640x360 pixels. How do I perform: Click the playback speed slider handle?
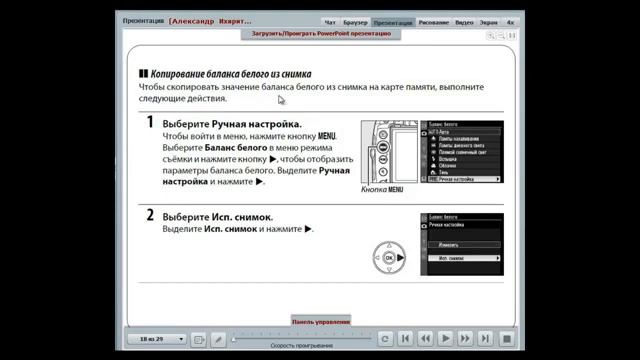point(234,339)
